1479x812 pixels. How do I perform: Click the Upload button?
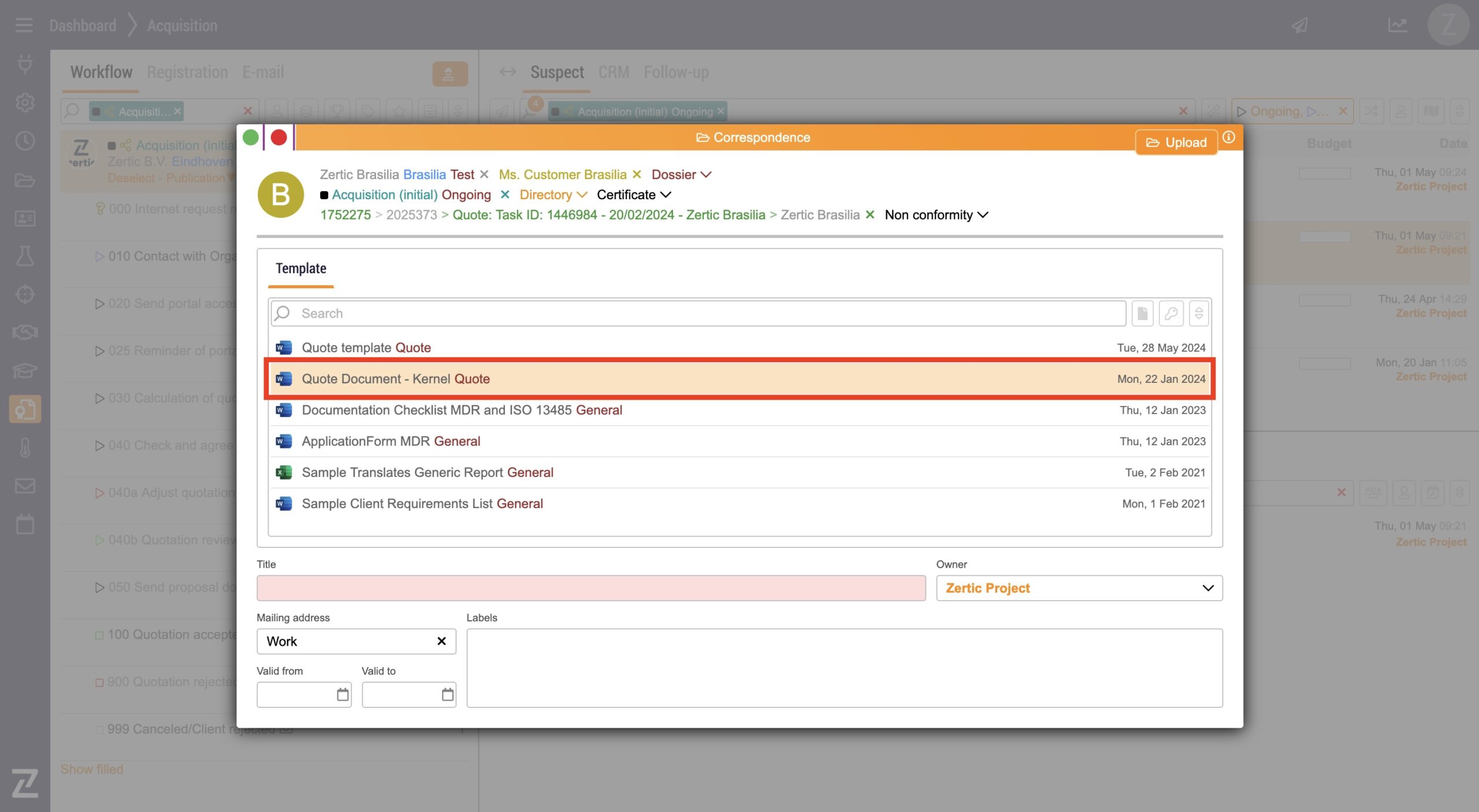coord(1176,143)
